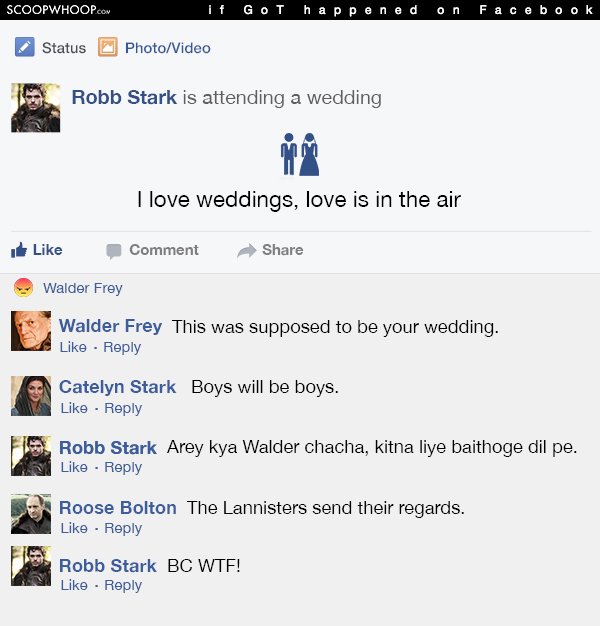The width and height of the screenshot is (600, 626).
Task: Click the Photo/Video picture icon
Action: click(x=108, y=48)
